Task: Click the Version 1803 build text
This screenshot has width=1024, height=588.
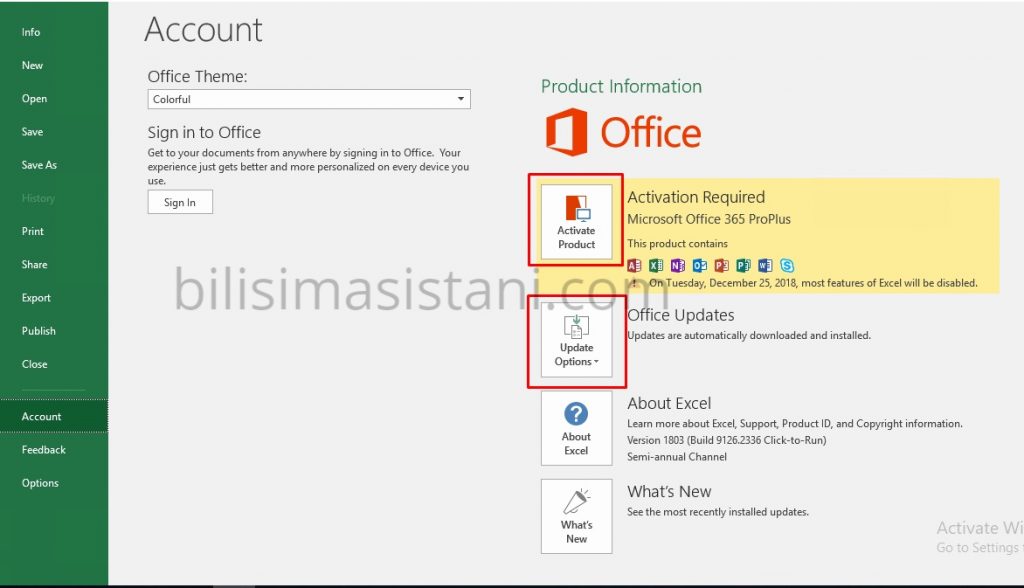Action: click(x=726, y=440)
